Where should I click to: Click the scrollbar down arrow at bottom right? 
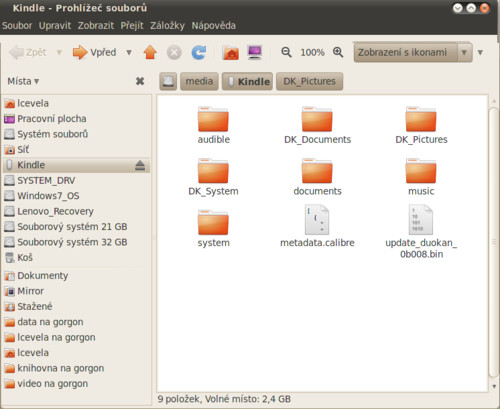click(494, 386)
